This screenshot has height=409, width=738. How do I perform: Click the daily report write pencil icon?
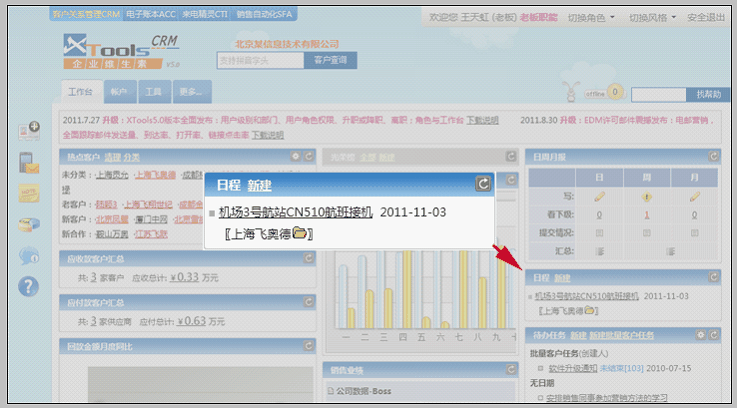tap(599, 196)
